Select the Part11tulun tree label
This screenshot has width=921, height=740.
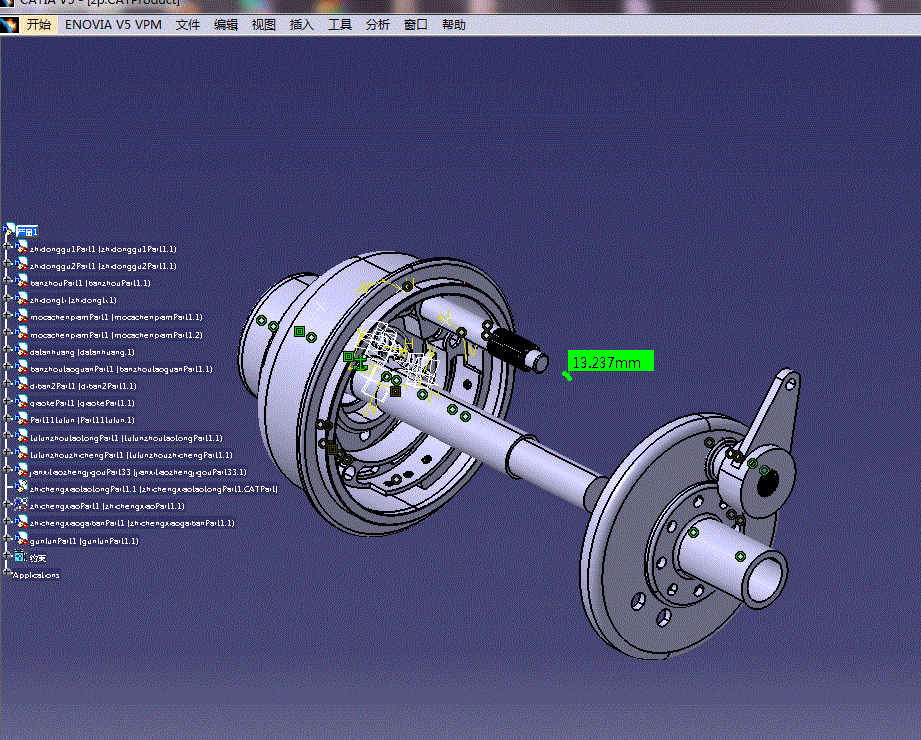tap(82, 420)
